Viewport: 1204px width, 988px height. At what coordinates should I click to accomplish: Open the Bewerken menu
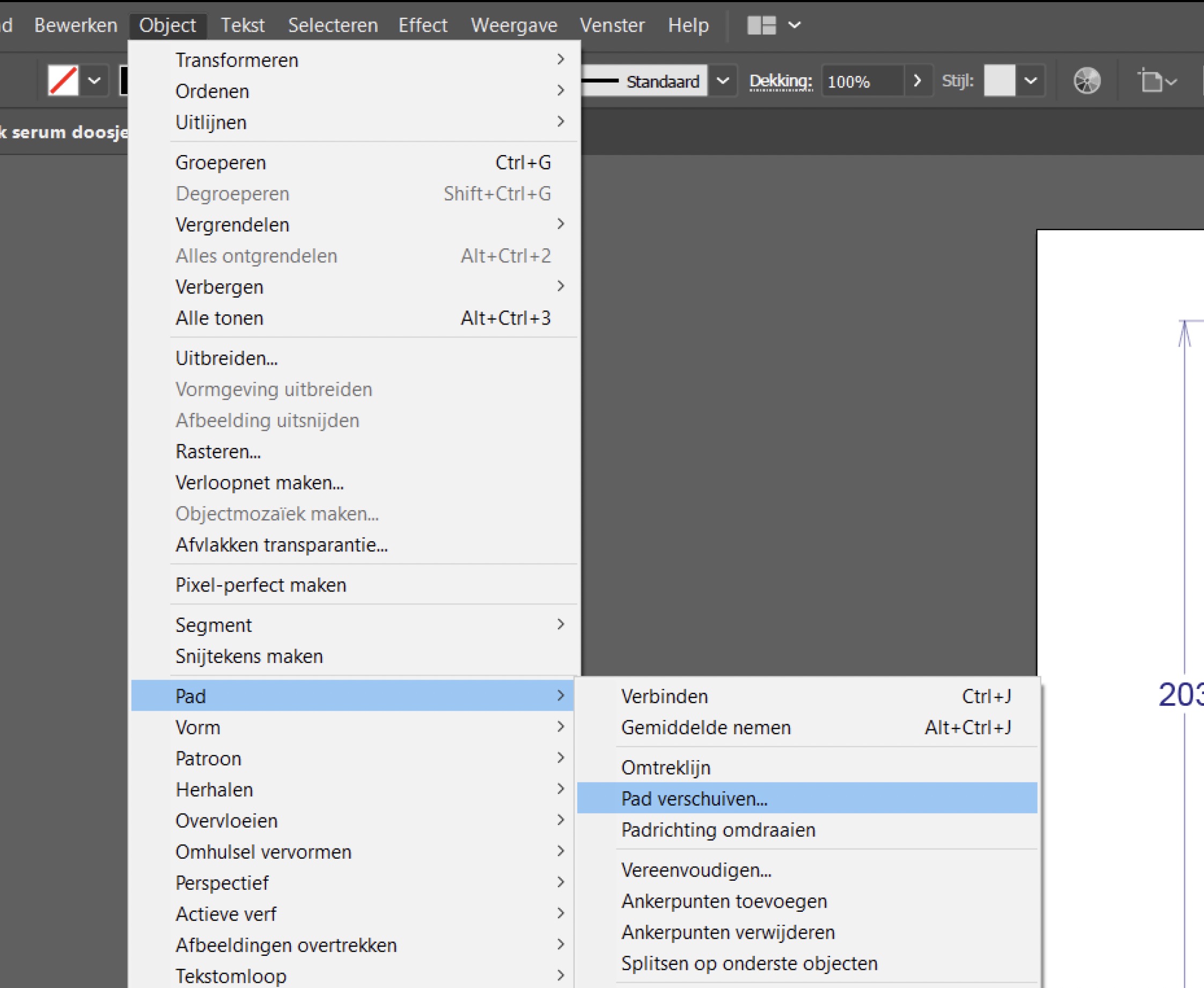tap(76, 25)
